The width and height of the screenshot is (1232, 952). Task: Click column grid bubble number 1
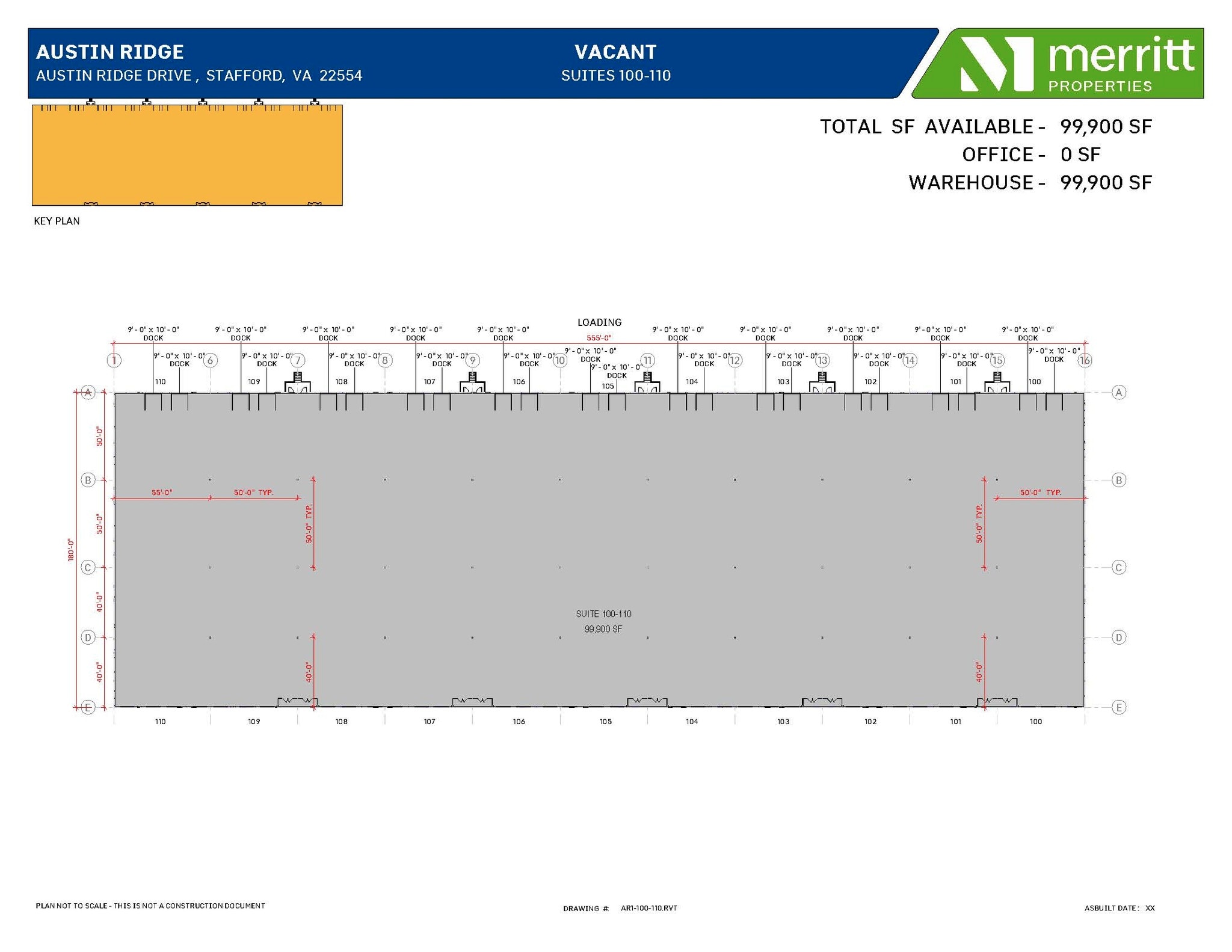click(x=114, y=360)
